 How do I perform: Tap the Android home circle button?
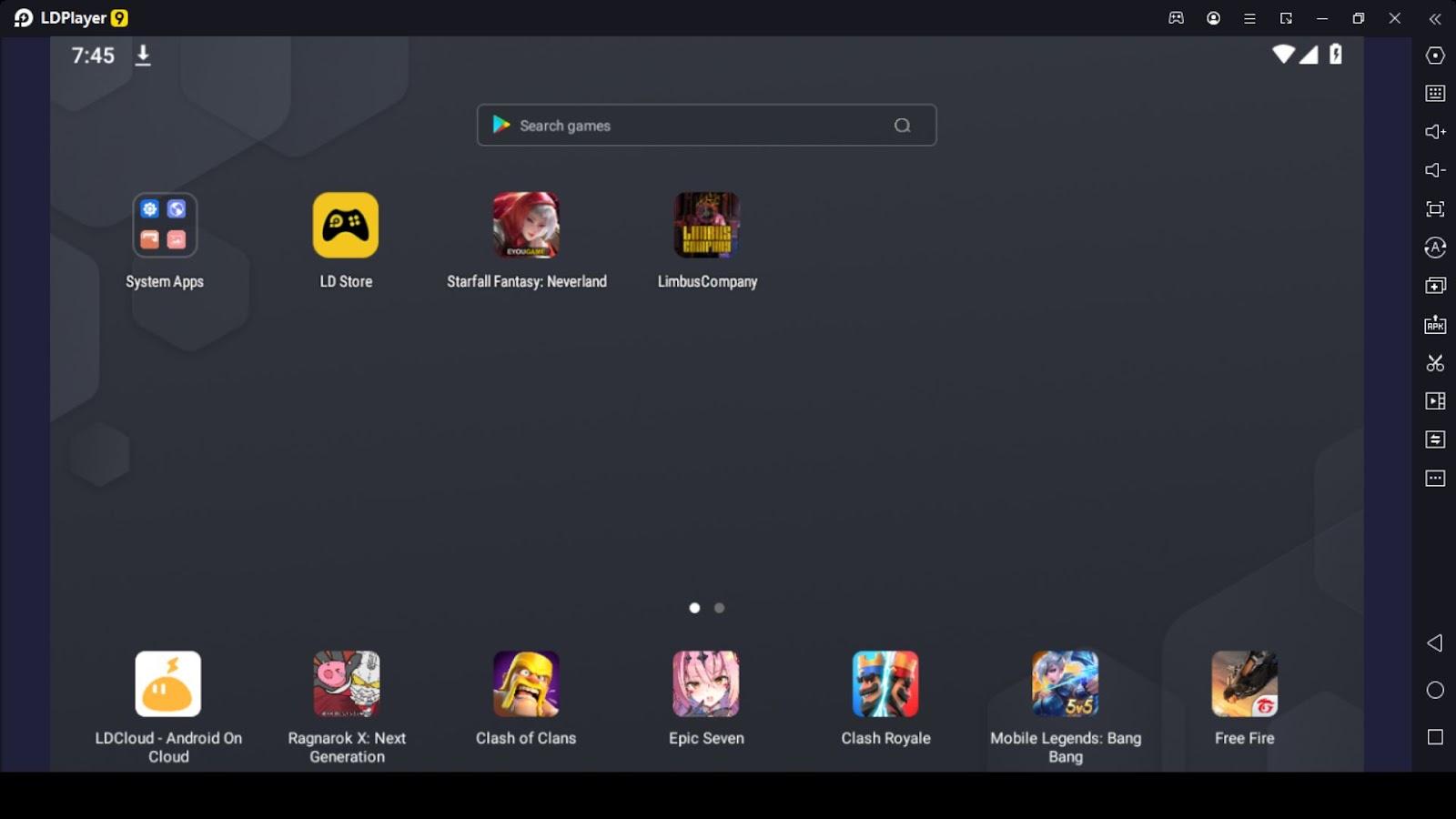pos(1435,691)
